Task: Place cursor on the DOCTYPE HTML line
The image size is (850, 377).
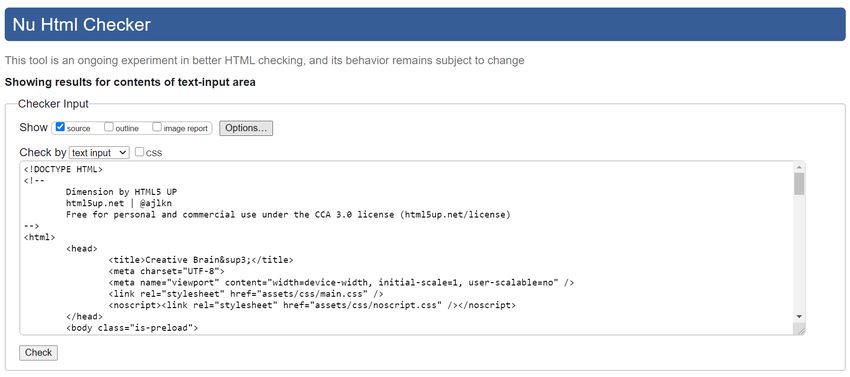Action: (63, 169)
